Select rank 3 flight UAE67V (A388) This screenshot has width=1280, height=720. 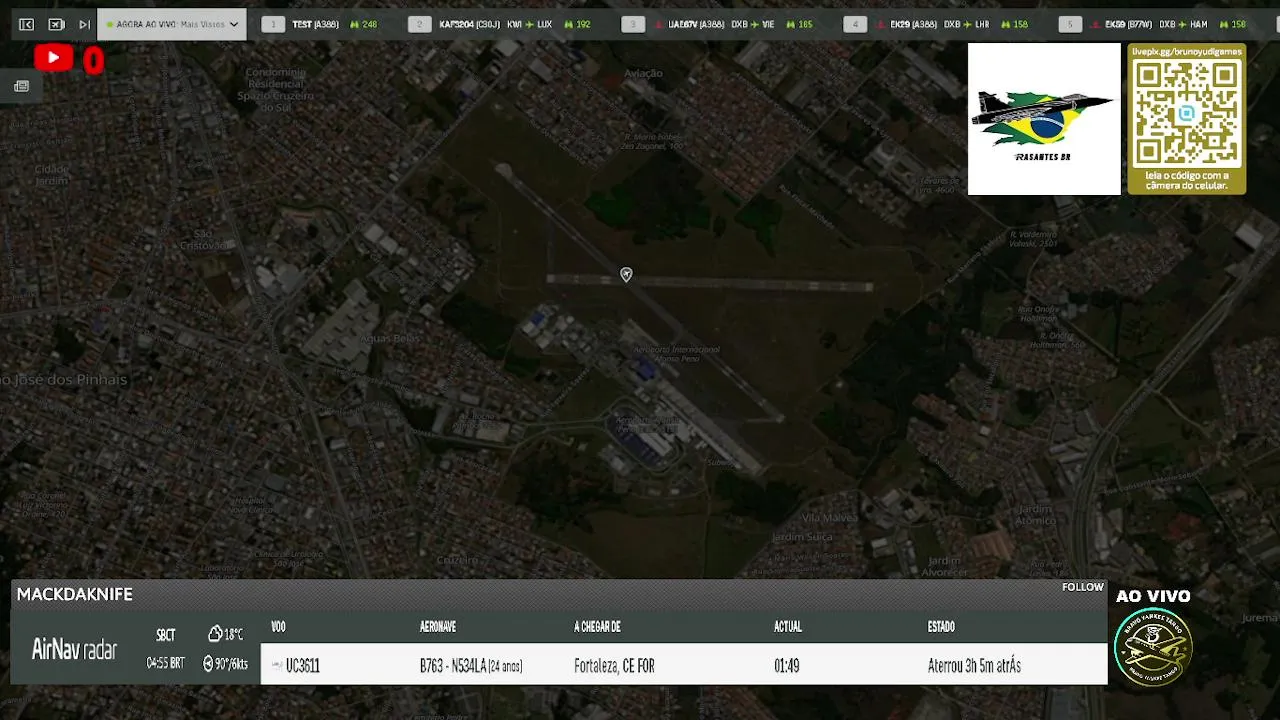tap(696, 24)
